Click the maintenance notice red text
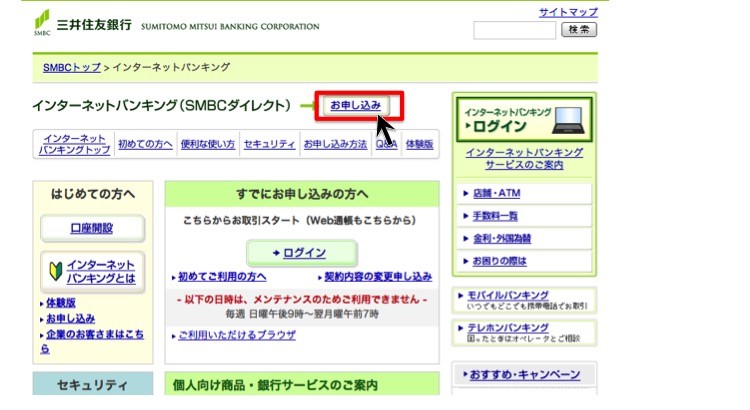750x410 pixels. coord(302,299)
